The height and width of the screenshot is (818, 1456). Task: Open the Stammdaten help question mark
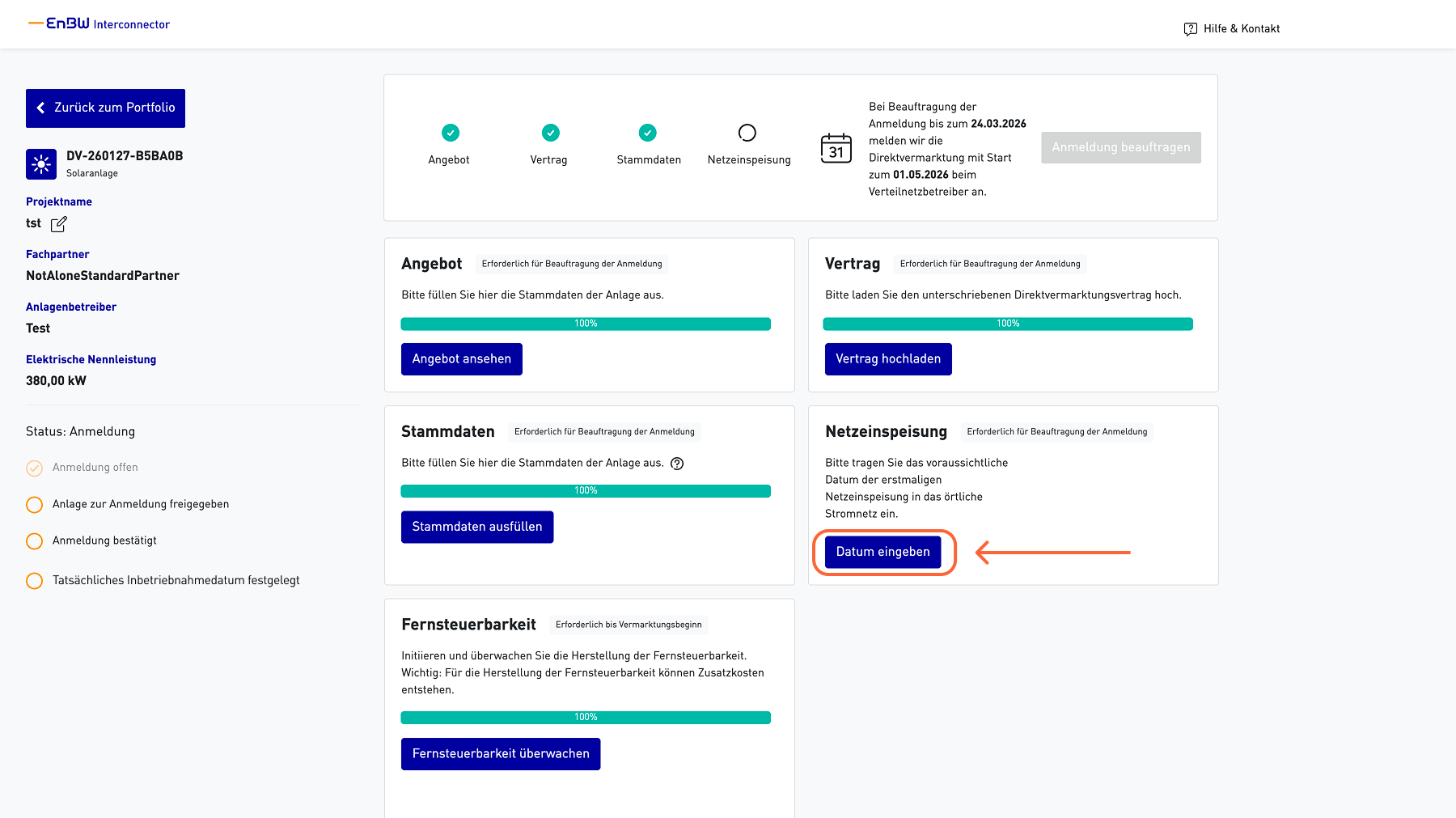coord(677,464)
